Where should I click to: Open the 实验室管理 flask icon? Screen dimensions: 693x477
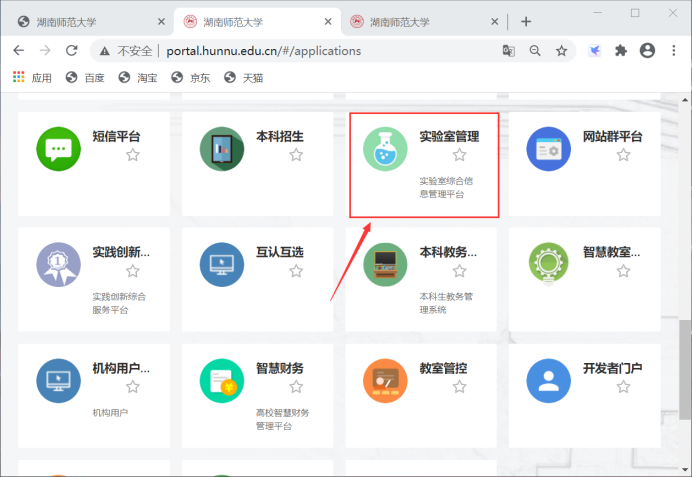[385, 149]
